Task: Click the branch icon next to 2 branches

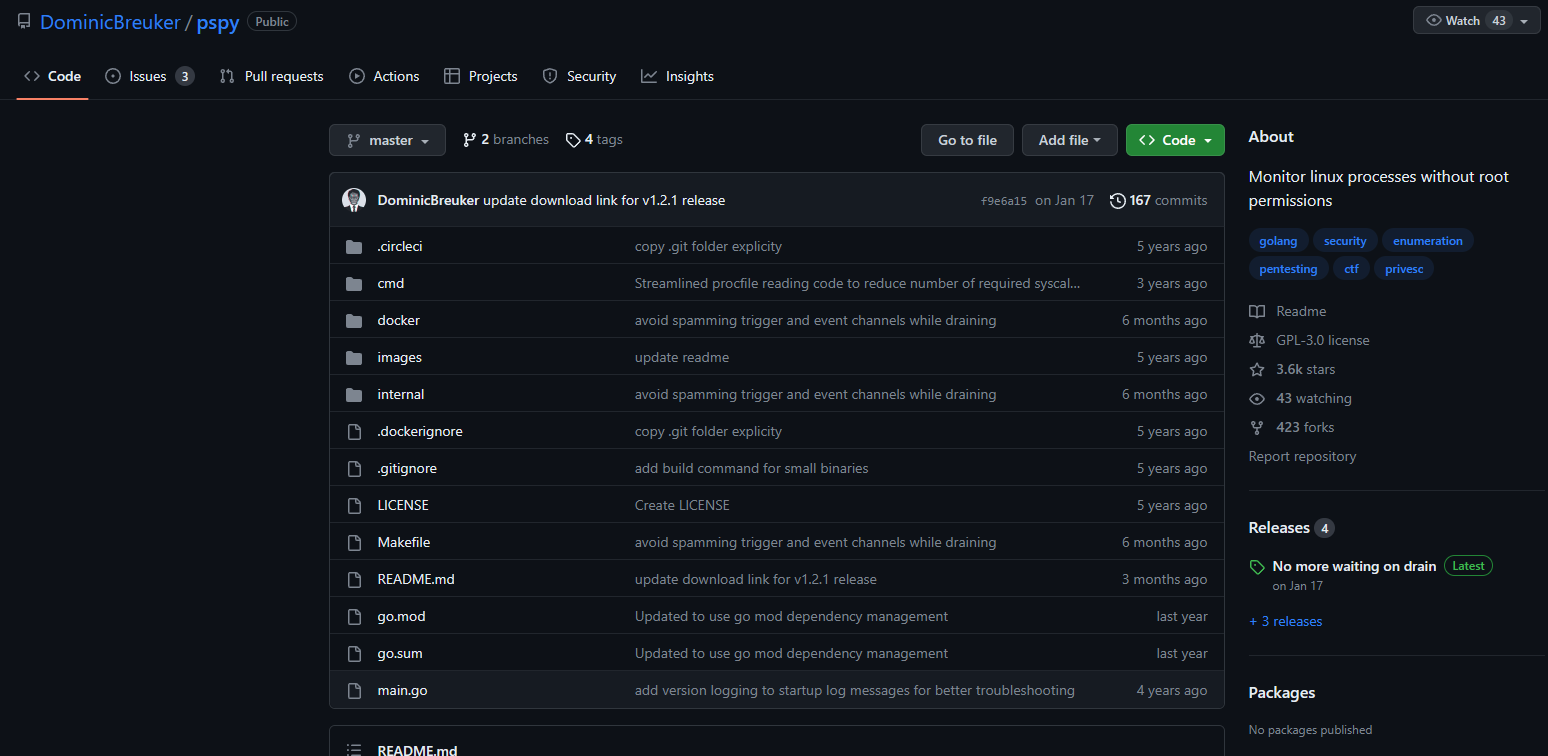Action: pos(469,140)
